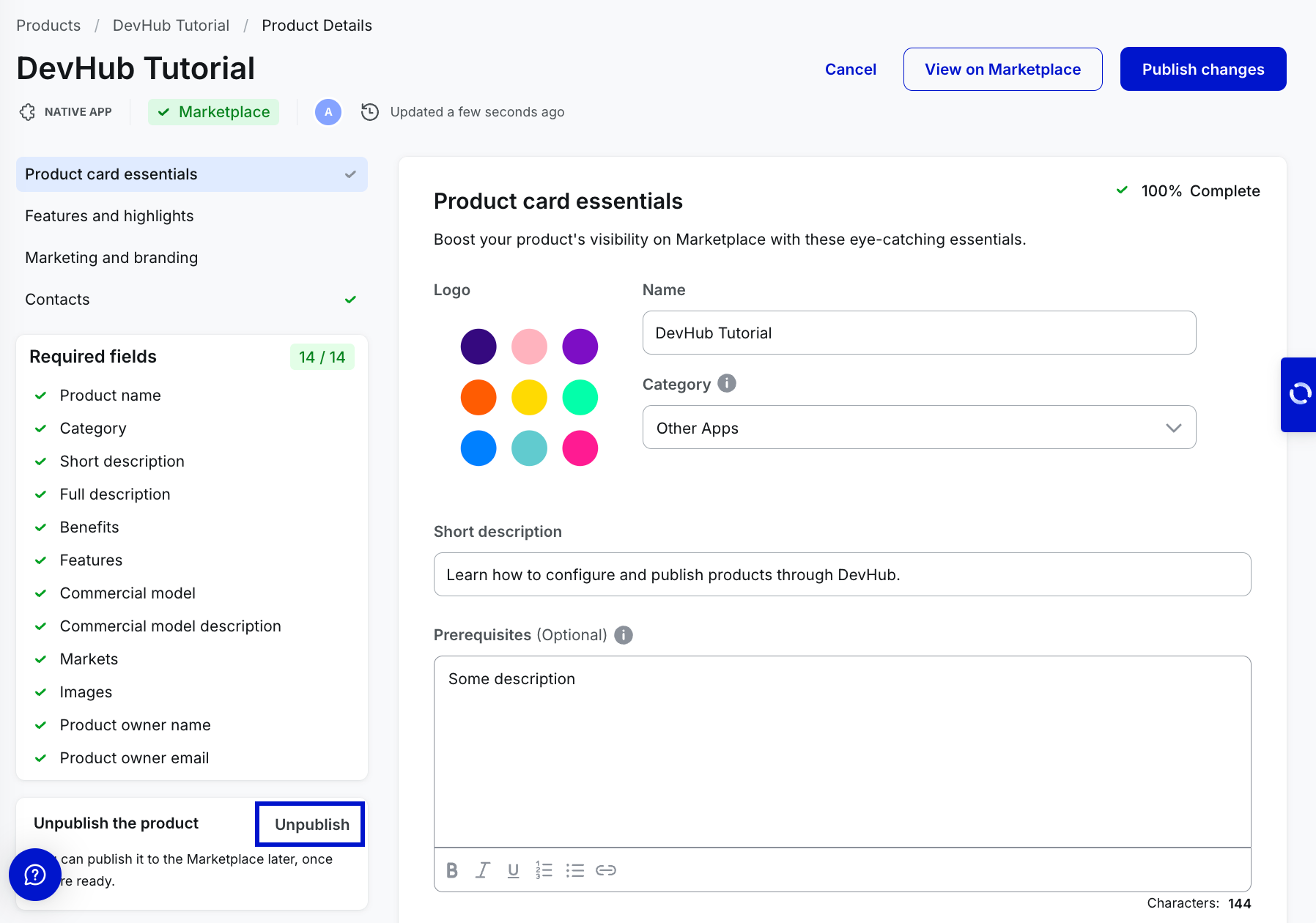Image resolution: width=1316 pixels, height=923 pixels.
Task: Switch to the Contacts section
Action: coord(57,300)
